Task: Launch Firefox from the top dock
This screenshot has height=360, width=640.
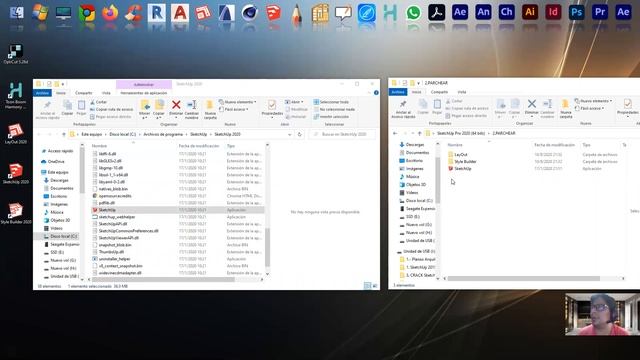Action: click(110, 13)
